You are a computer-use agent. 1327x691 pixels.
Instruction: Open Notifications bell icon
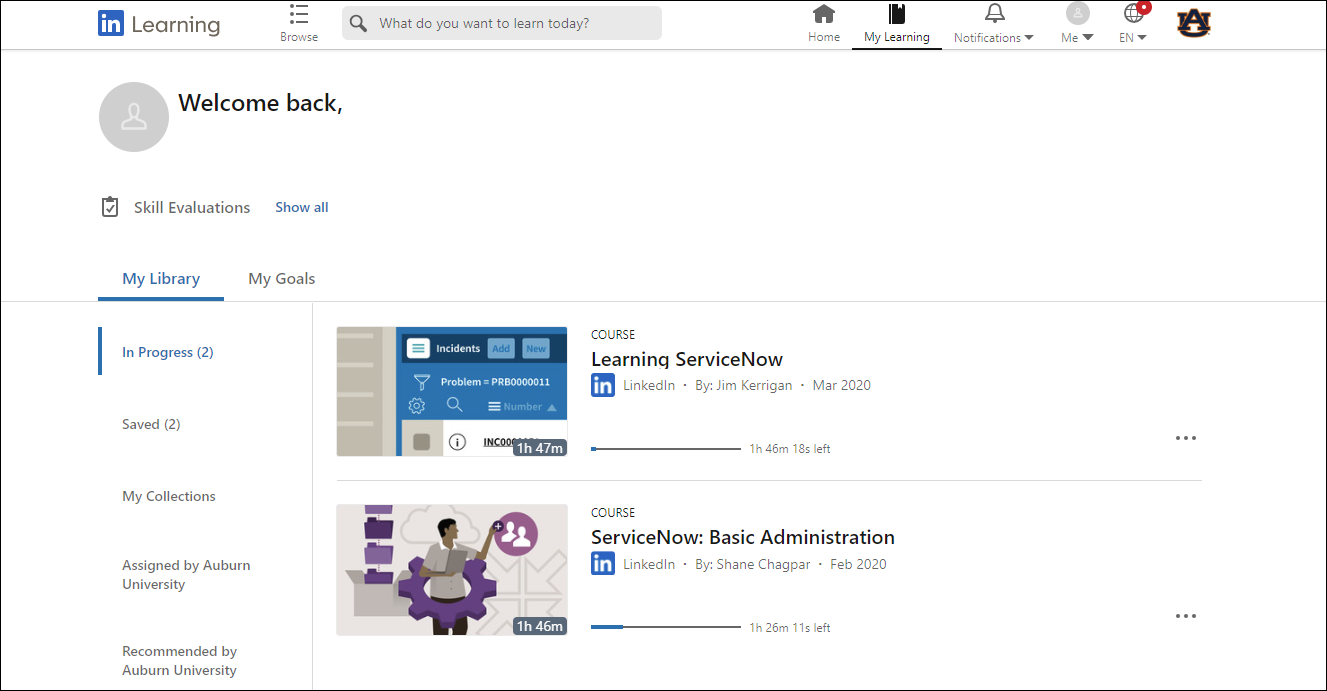click(x=994, y=14)
